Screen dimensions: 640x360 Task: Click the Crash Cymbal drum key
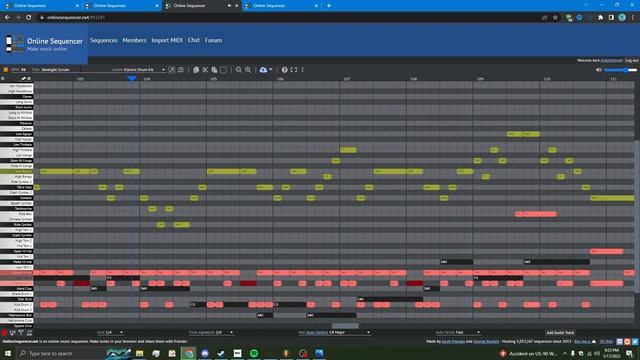pos(16,235)
